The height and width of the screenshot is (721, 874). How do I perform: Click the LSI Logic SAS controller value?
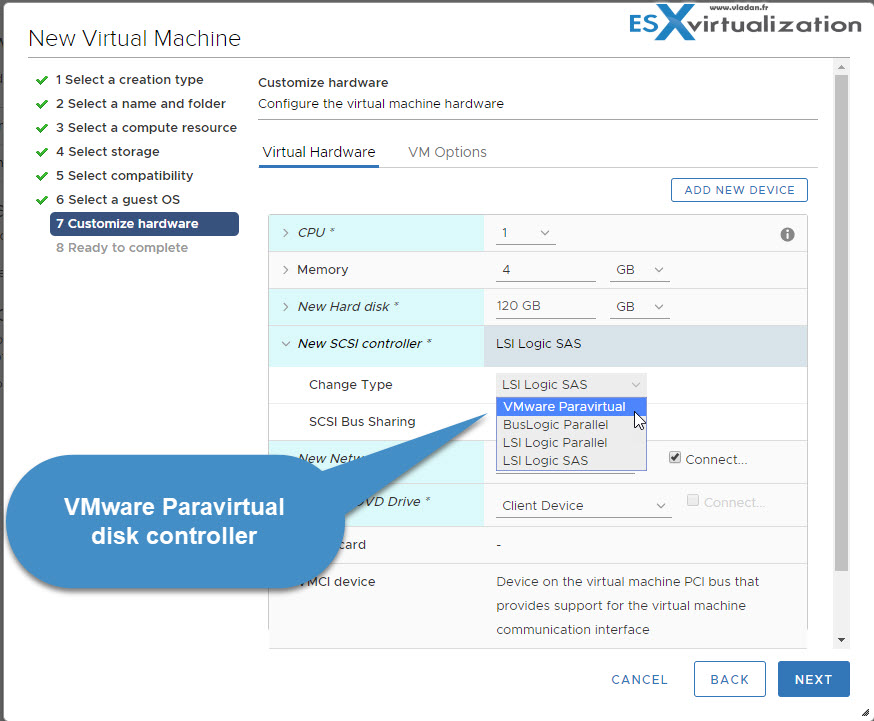pos(538,344)
